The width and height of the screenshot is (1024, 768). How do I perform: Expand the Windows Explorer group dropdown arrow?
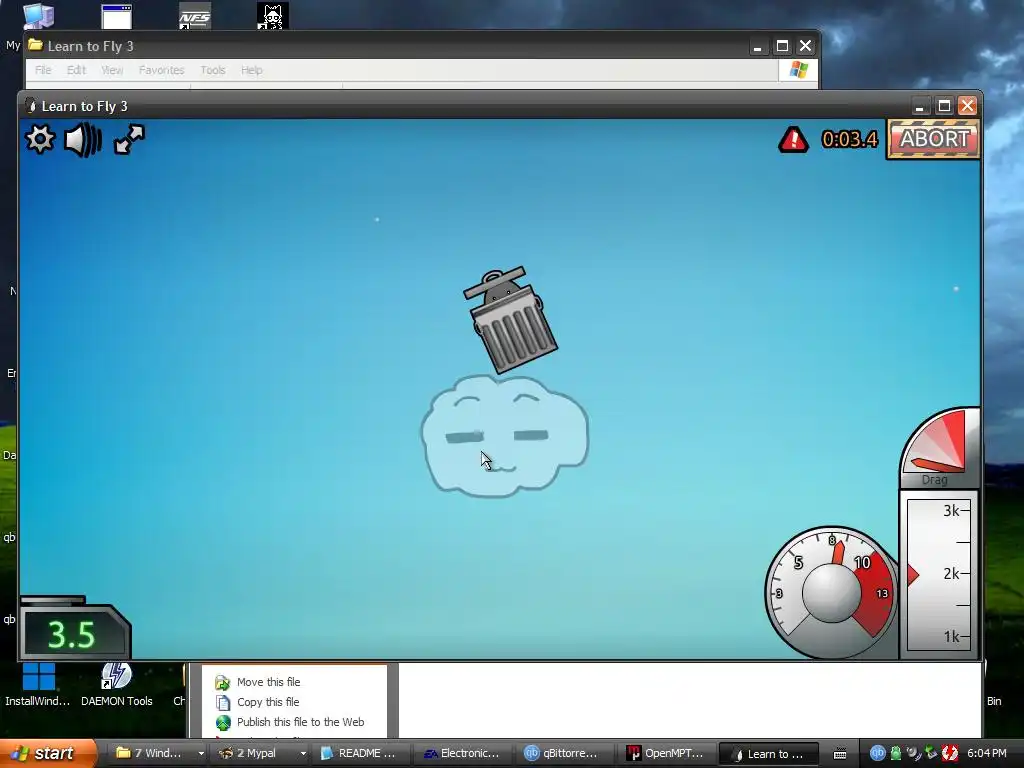(200, 754)
